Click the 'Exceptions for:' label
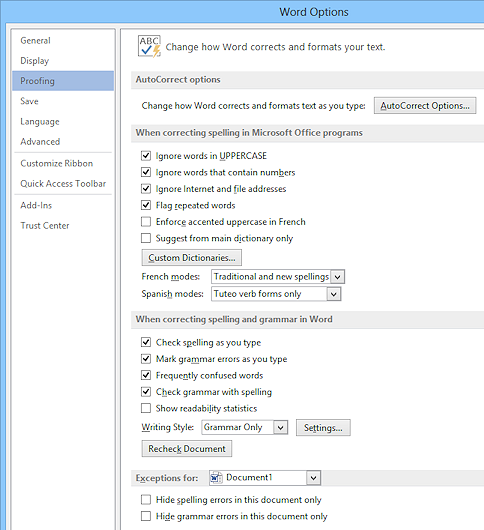Viewport: 484px width, 530px height. [x=167, y=478]
